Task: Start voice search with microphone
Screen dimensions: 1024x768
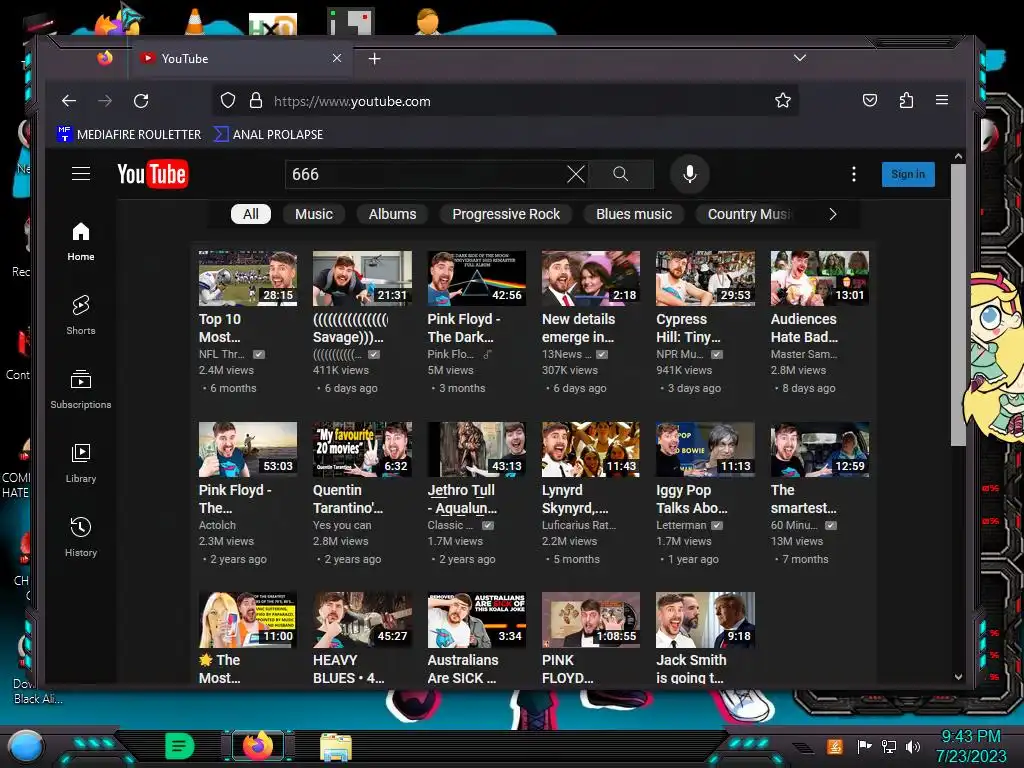Action: click(x=690, y=174)
